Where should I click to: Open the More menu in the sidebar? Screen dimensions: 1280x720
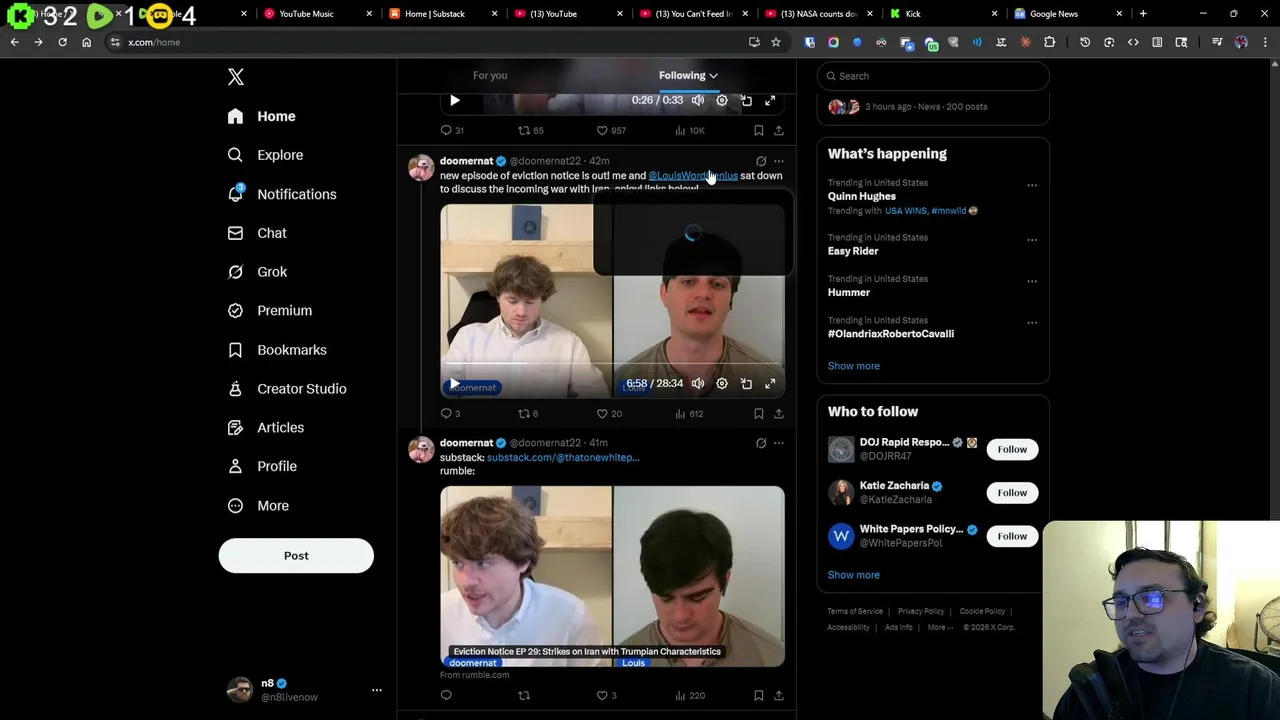click(257, 506)
